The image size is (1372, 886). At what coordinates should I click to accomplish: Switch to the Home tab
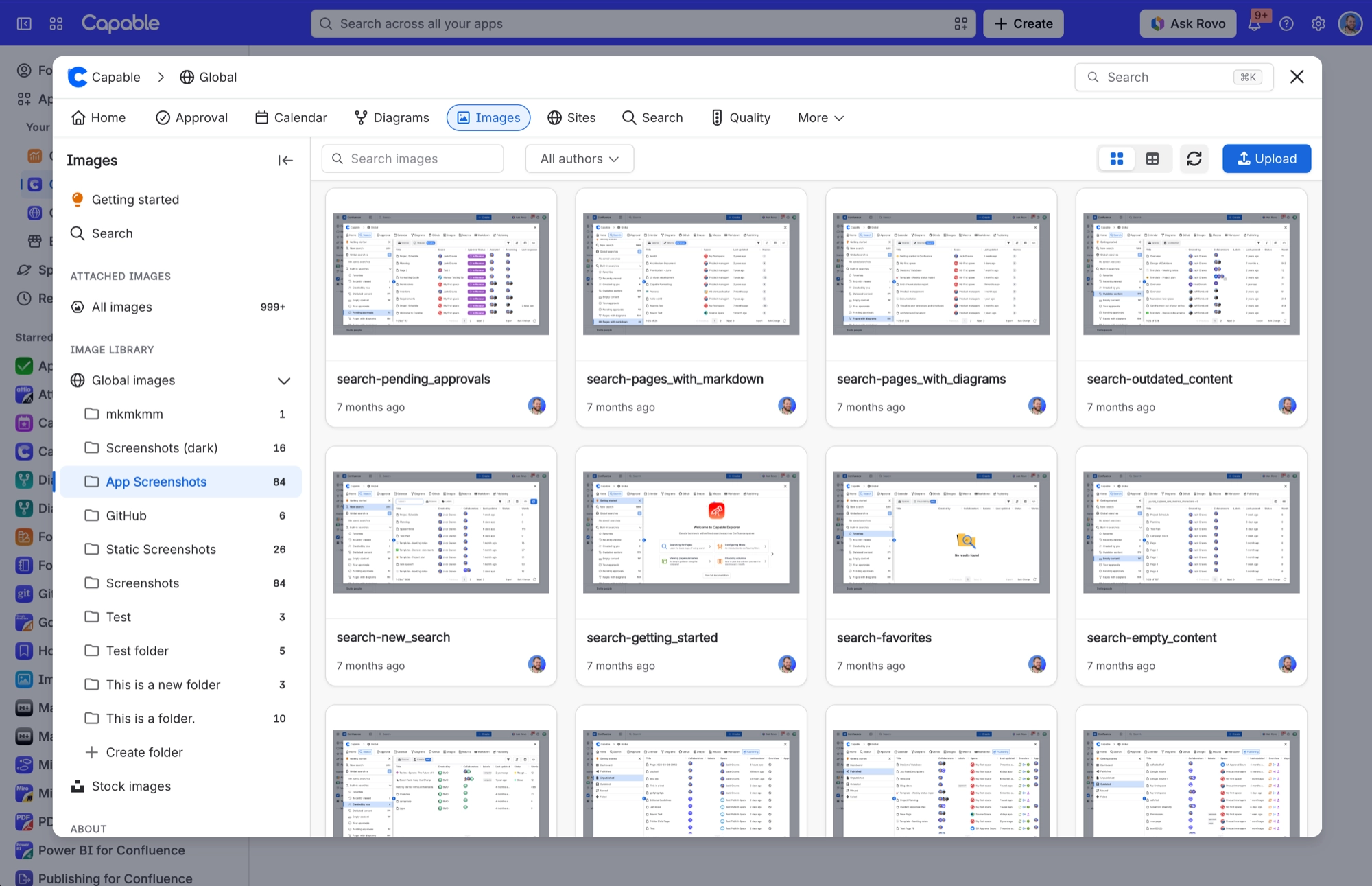tap(98, 118)
